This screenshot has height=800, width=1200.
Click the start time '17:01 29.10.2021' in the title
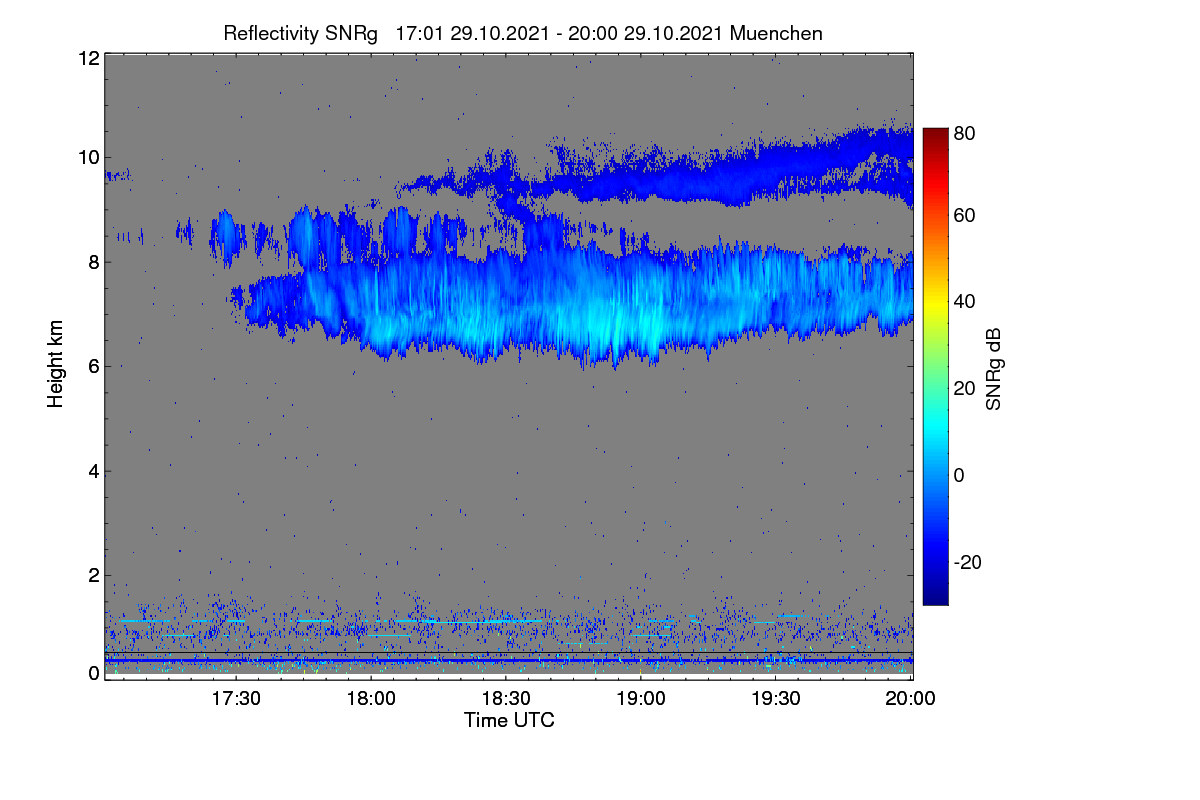tap(472, 33)
